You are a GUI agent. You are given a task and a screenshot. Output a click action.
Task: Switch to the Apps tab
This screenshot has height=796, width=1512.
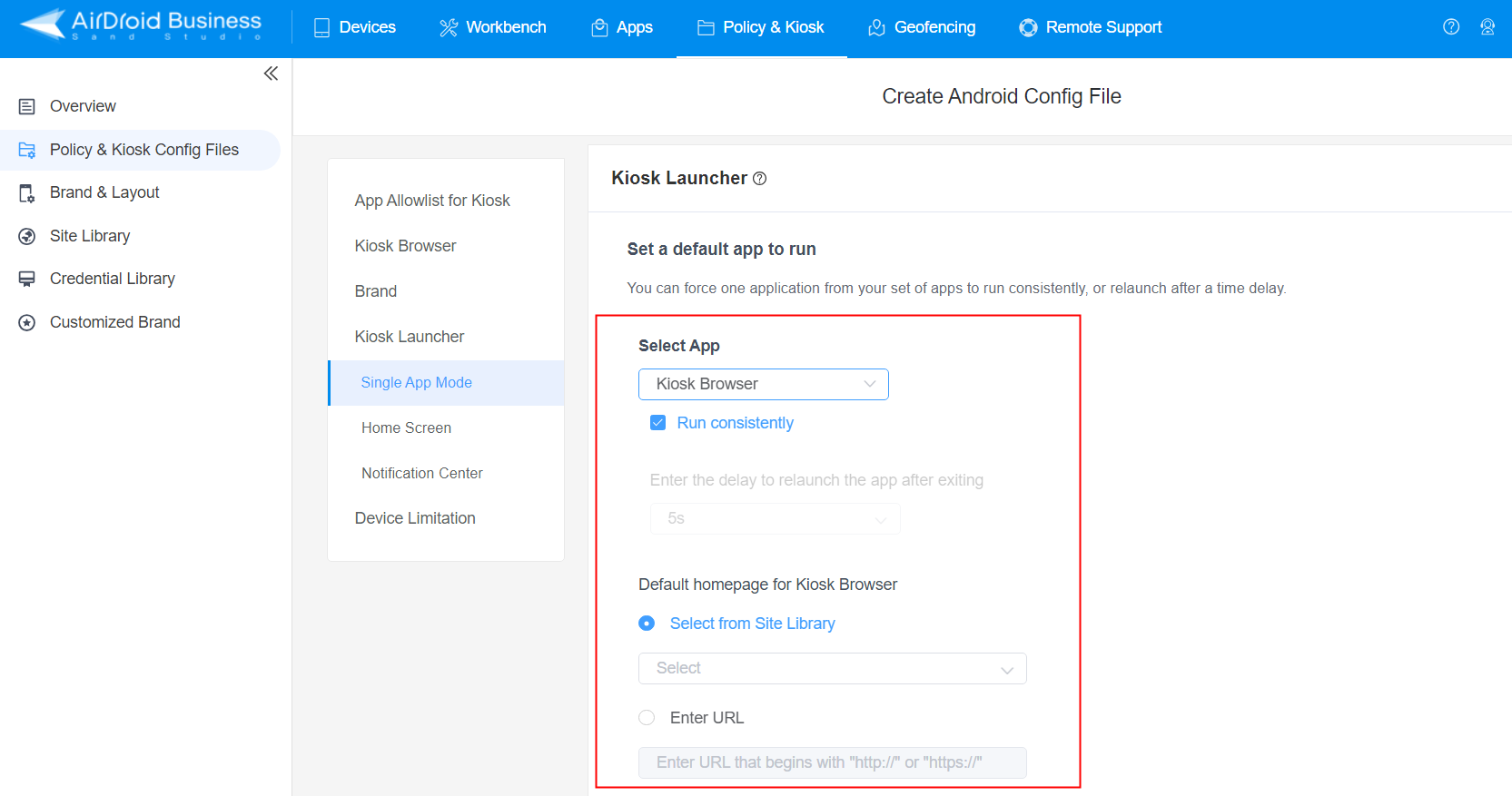[622, 28]
